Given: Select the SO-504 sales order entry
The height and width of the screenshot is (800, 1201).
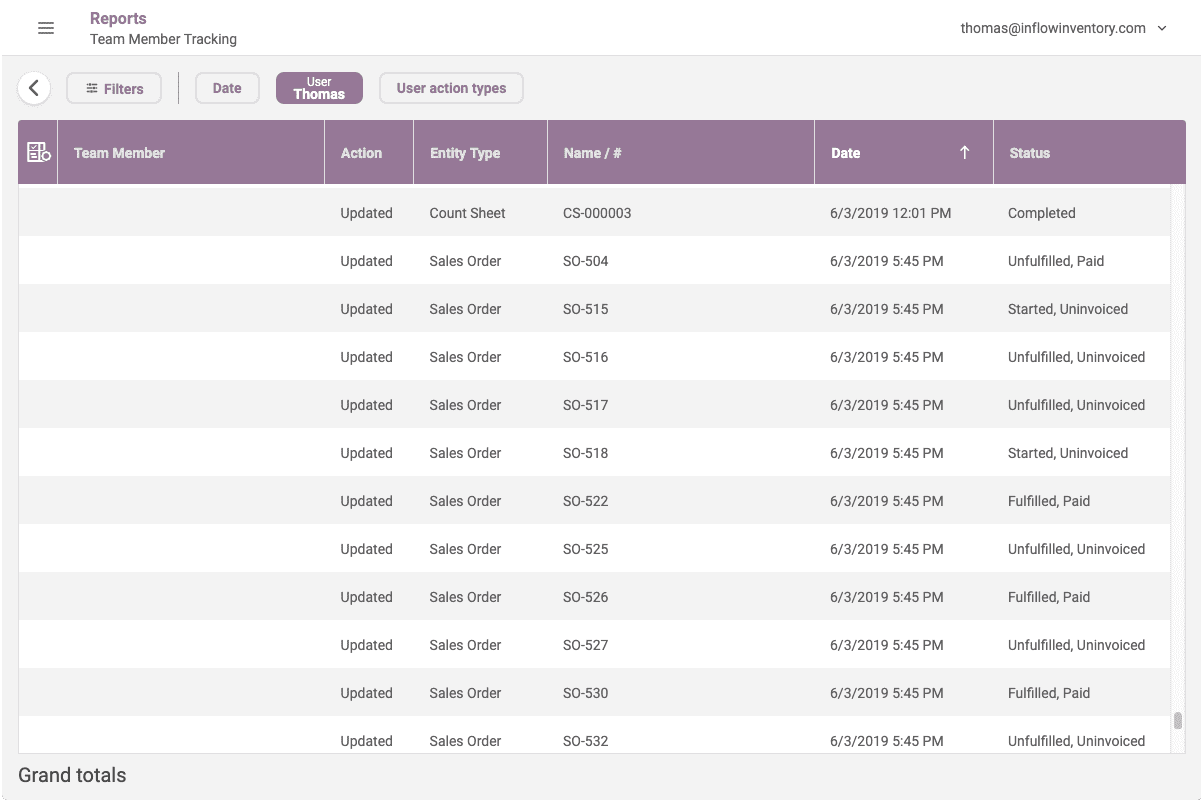Looking at the screenshot, I should click(x=586, y=261).
